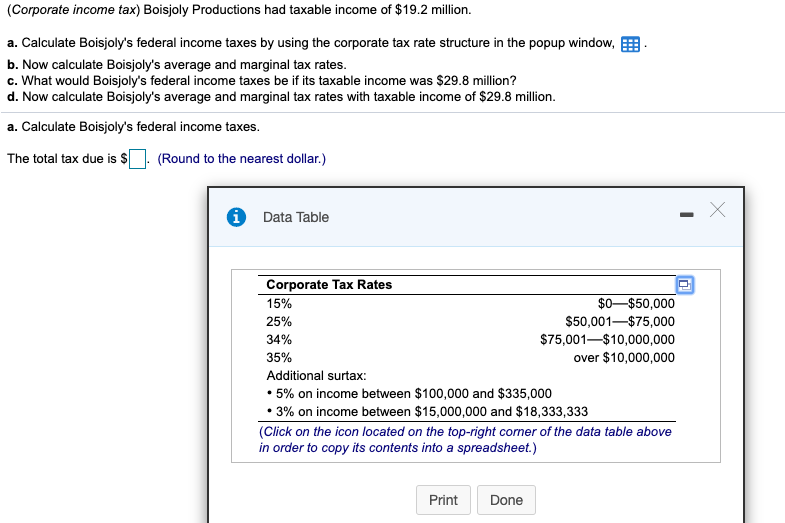
Task: Click question part c about $29.8 million income
Action: 262,81
